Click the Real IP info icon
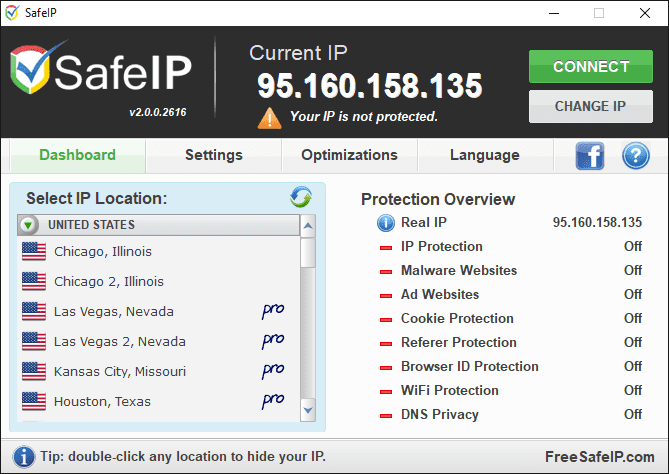 pyautogui.click(x=386, y=223)
